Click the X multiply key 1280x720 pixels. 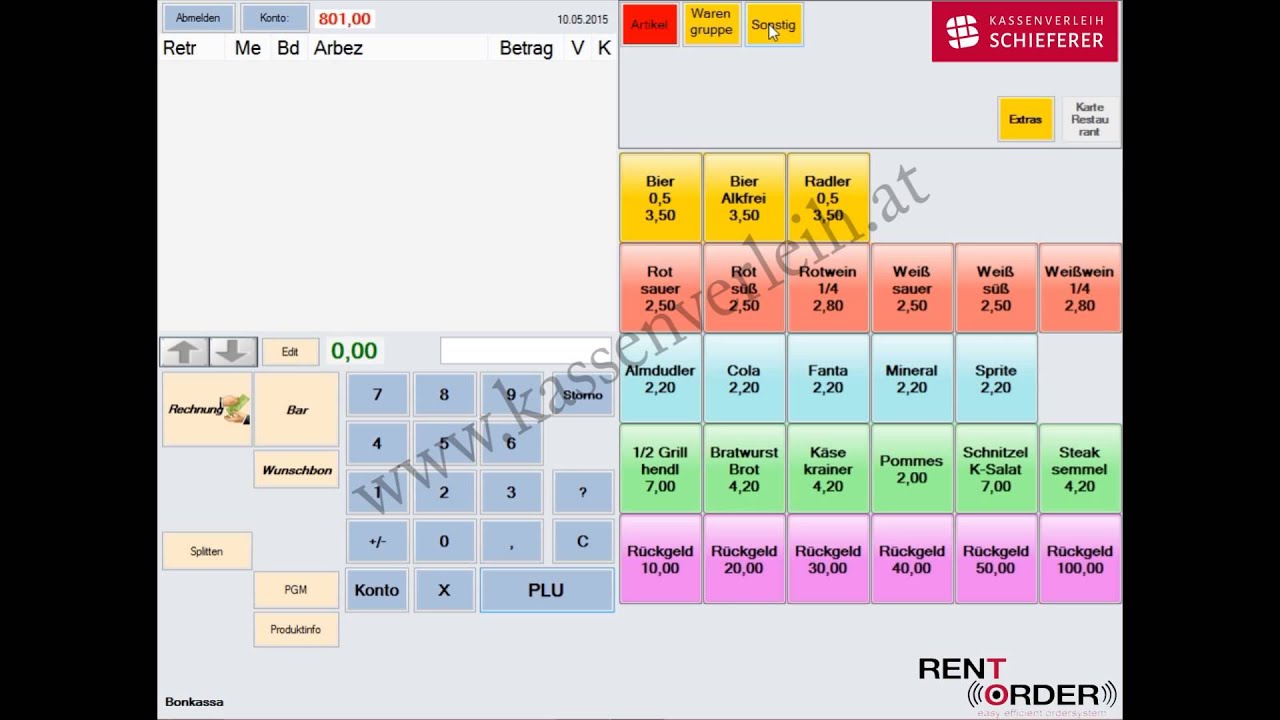pos(444,590)
